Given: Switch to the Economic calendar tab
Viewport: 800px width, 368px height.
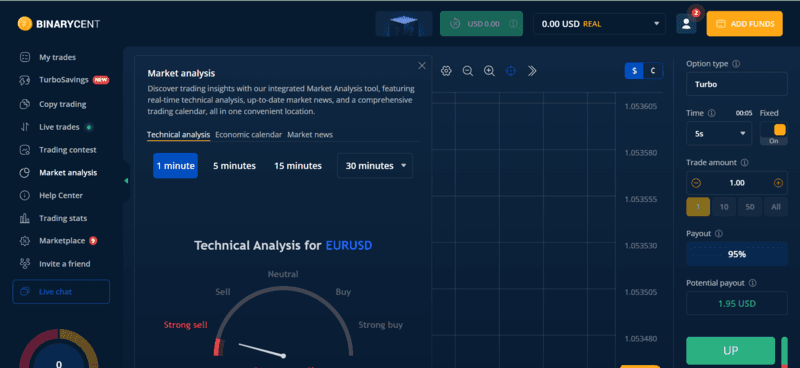Looking at the screenshot, I should point(248,135).
